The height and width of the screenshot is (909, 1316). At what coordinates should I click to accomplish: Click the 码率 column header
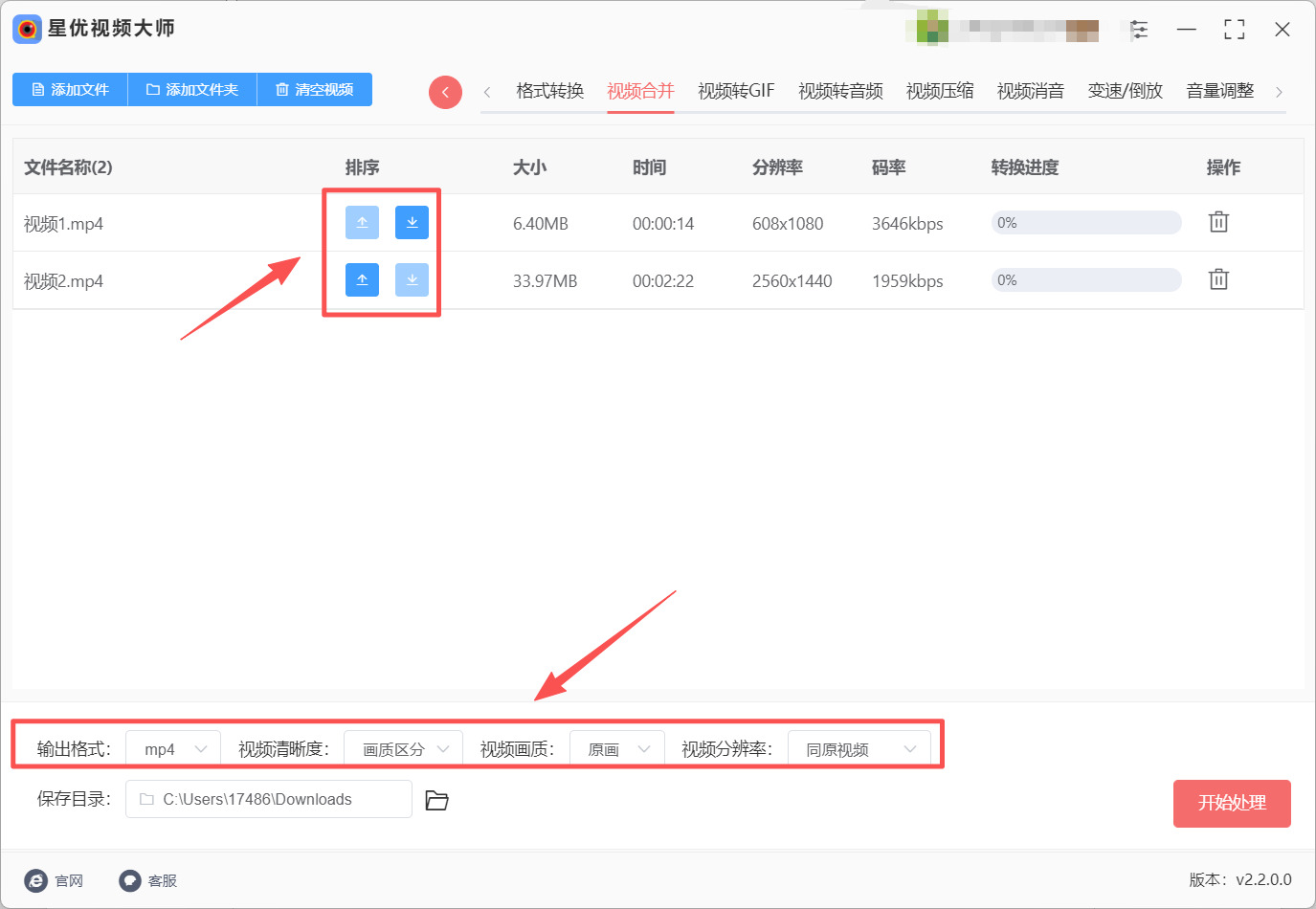click(888, 167)
